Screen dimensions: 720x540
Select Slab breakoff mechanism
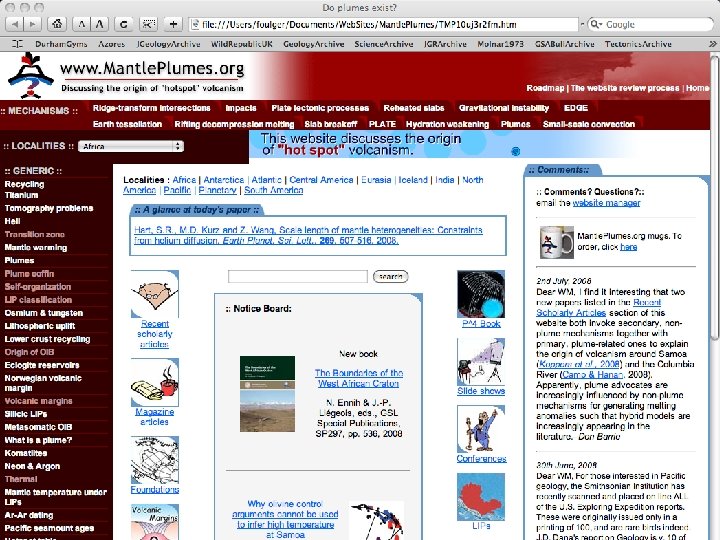[331, 124]
